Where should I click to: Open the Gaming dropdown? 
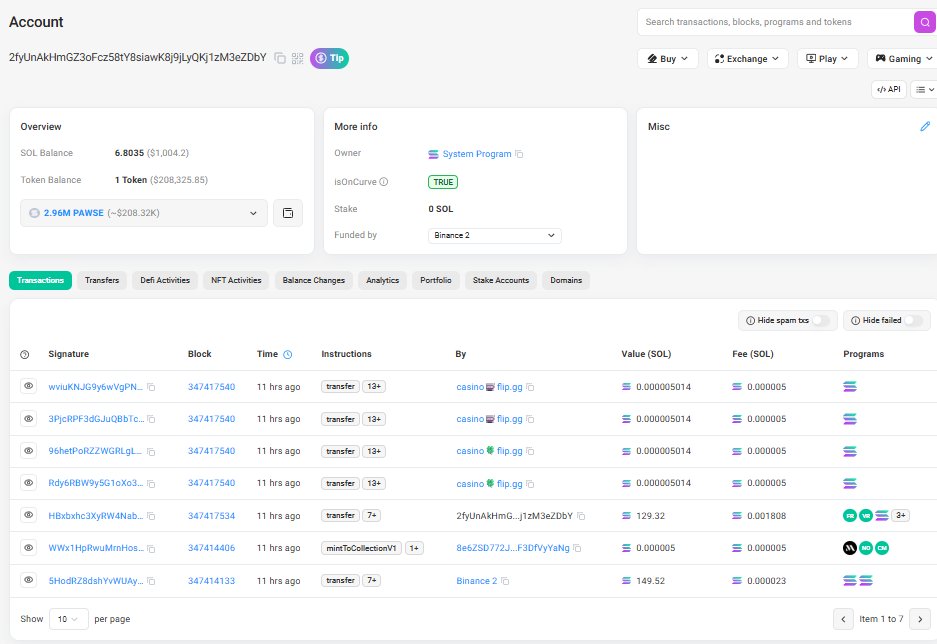[902, 59]
